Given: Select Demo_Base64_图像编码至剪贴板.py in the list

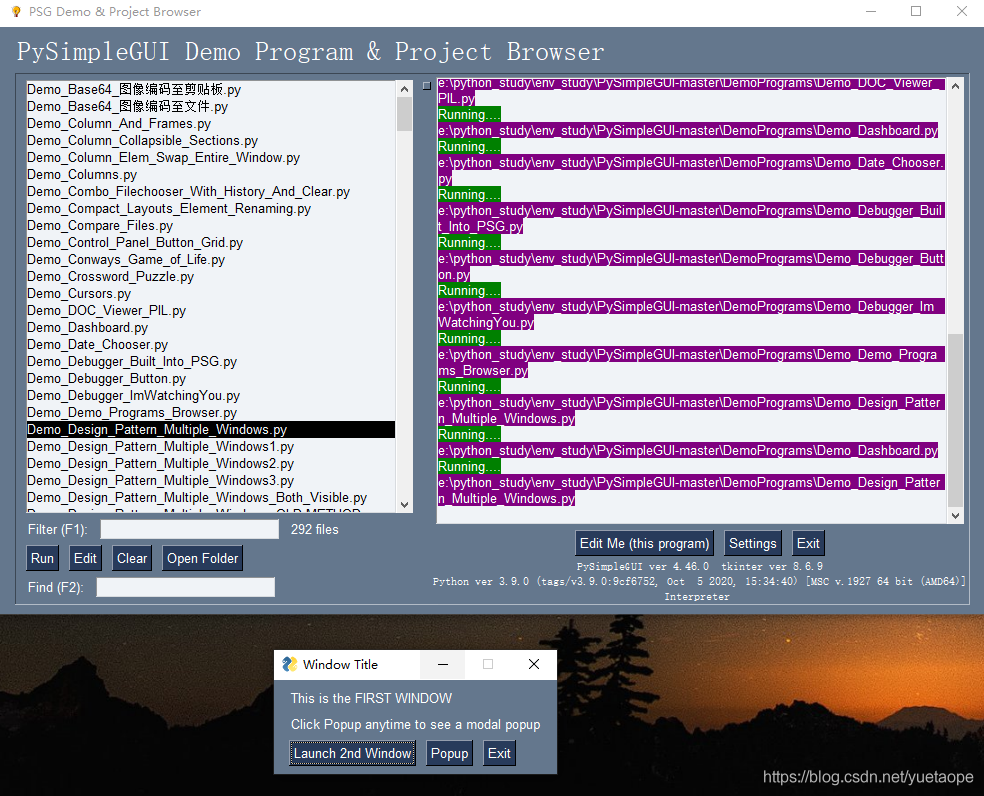Looking at the screenshot, I should tap(211, 89).
